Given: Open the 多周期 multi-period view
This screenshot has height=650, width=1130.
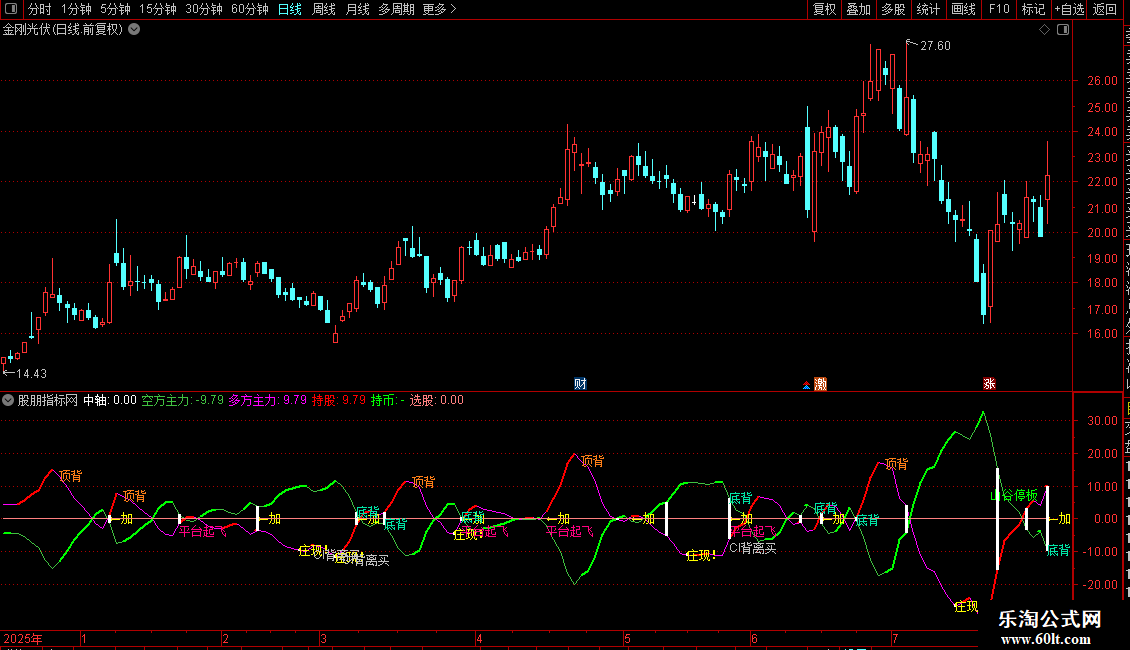Looking at the screenshot, I should [396, 9].
